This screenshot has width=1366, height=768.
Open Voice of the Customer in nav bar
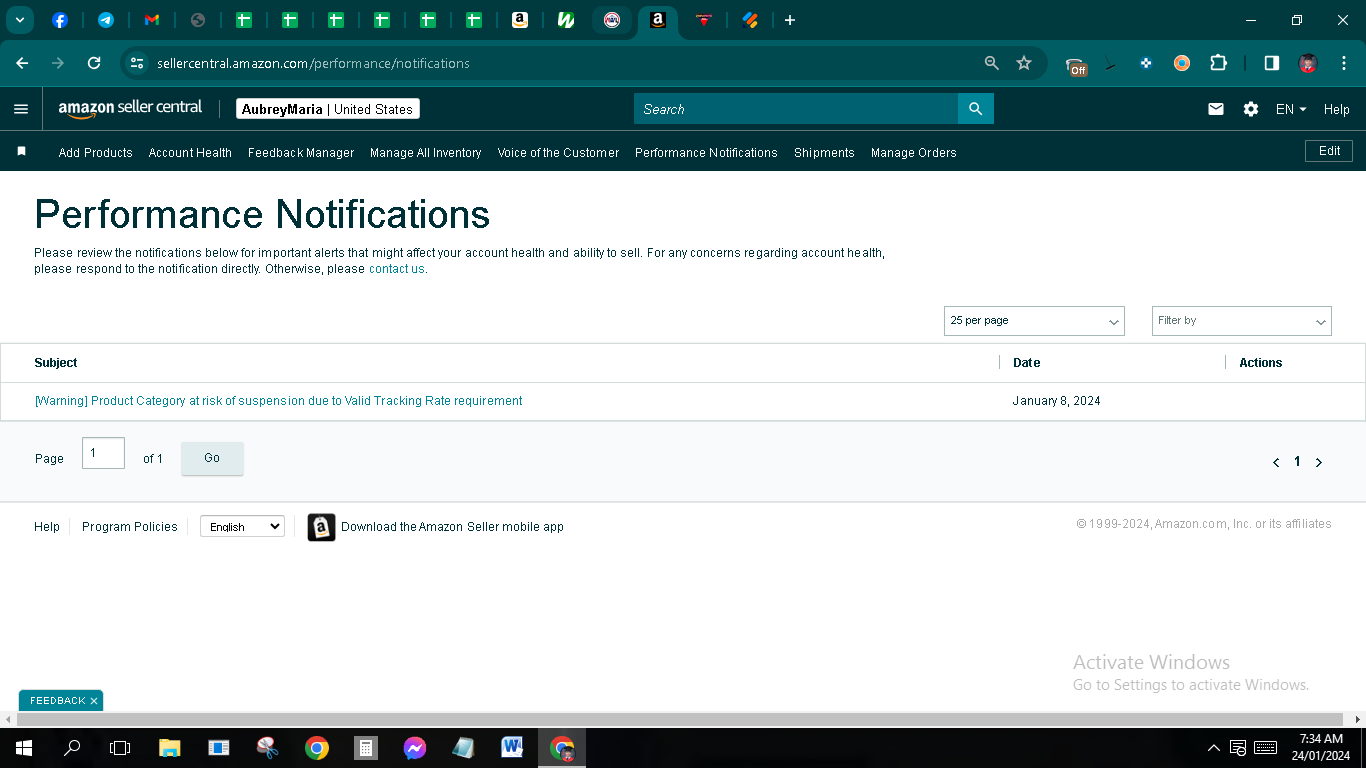(x=558, y=153)
